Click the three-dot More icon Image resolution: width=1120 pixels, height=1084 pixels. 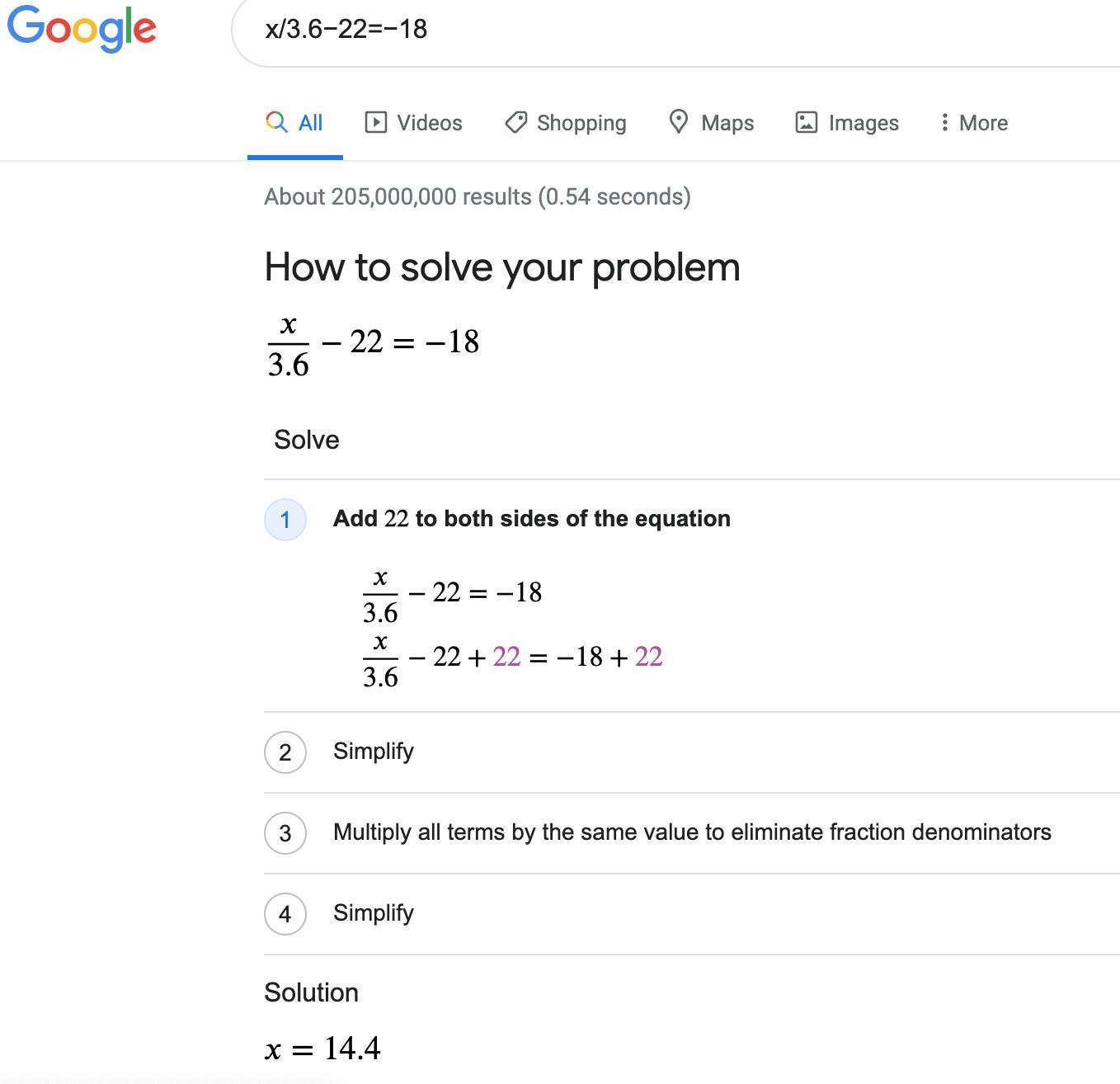click(944, 122)
